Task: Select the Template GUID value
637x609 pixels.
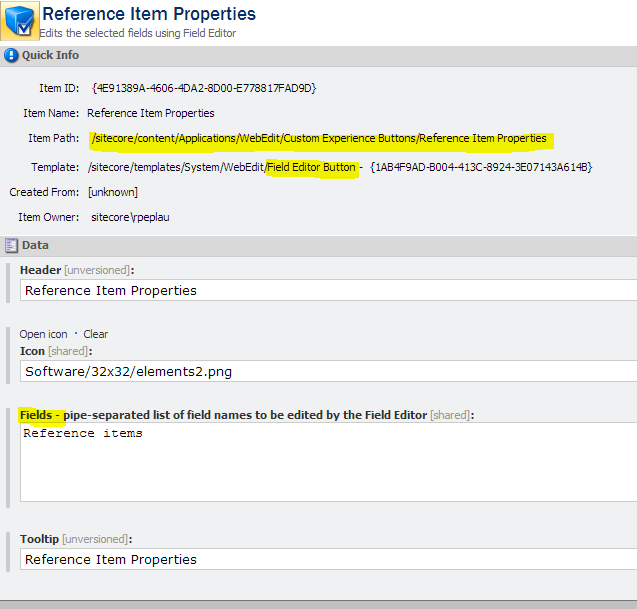Action: click(481, 167)
